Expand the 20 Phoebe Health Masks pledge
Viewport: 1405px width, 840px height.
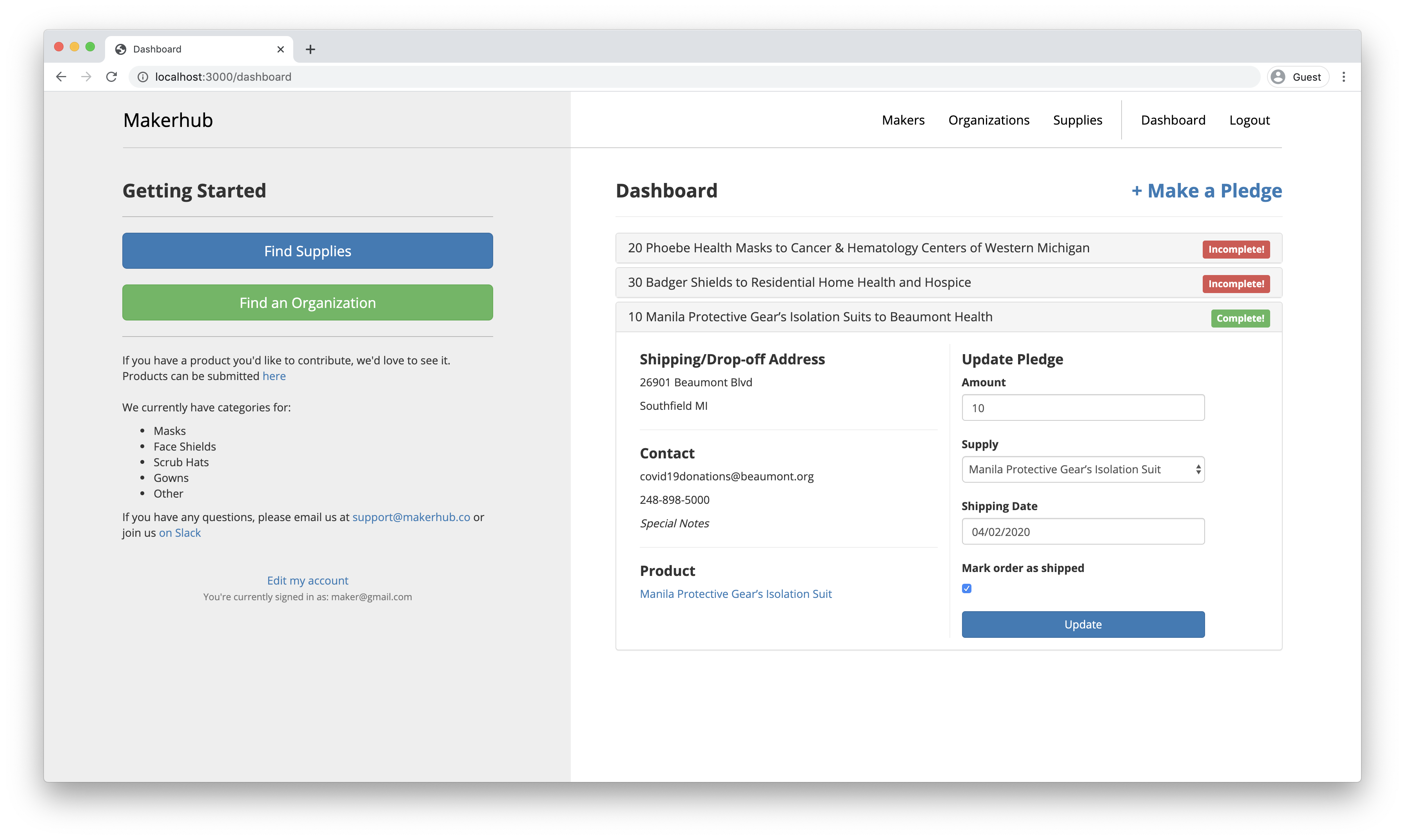[858, 248]
